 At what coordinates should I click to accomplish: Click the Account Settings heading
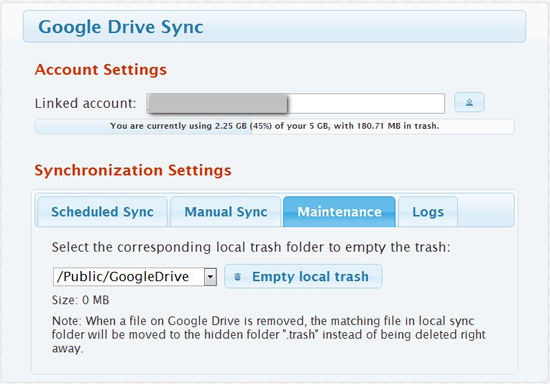pos(101,69)
